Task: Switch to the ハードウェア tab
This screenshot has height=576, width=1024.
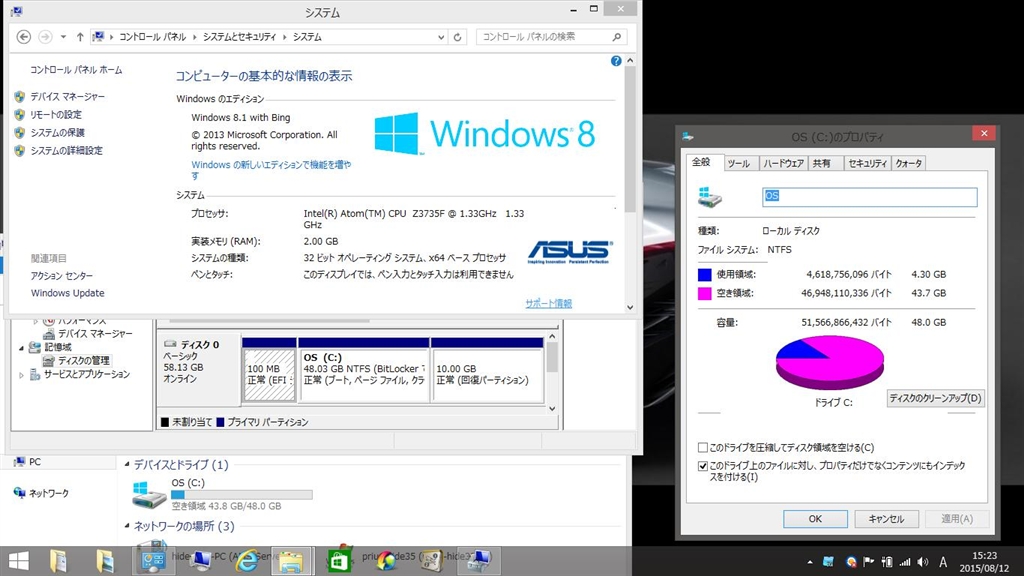Action: pos(783,163)
